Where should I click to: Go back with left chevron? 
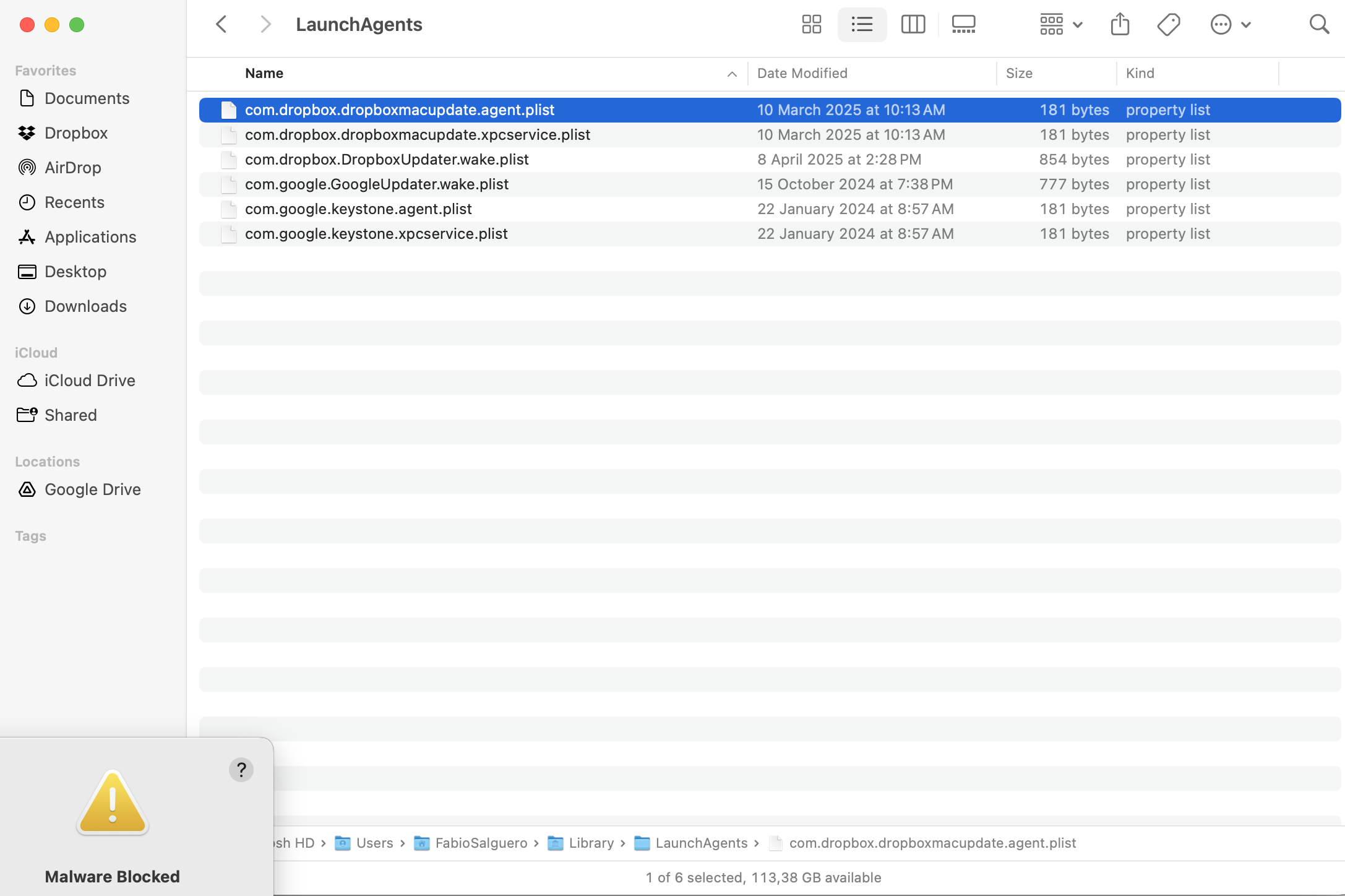click(x=221, y=25)
